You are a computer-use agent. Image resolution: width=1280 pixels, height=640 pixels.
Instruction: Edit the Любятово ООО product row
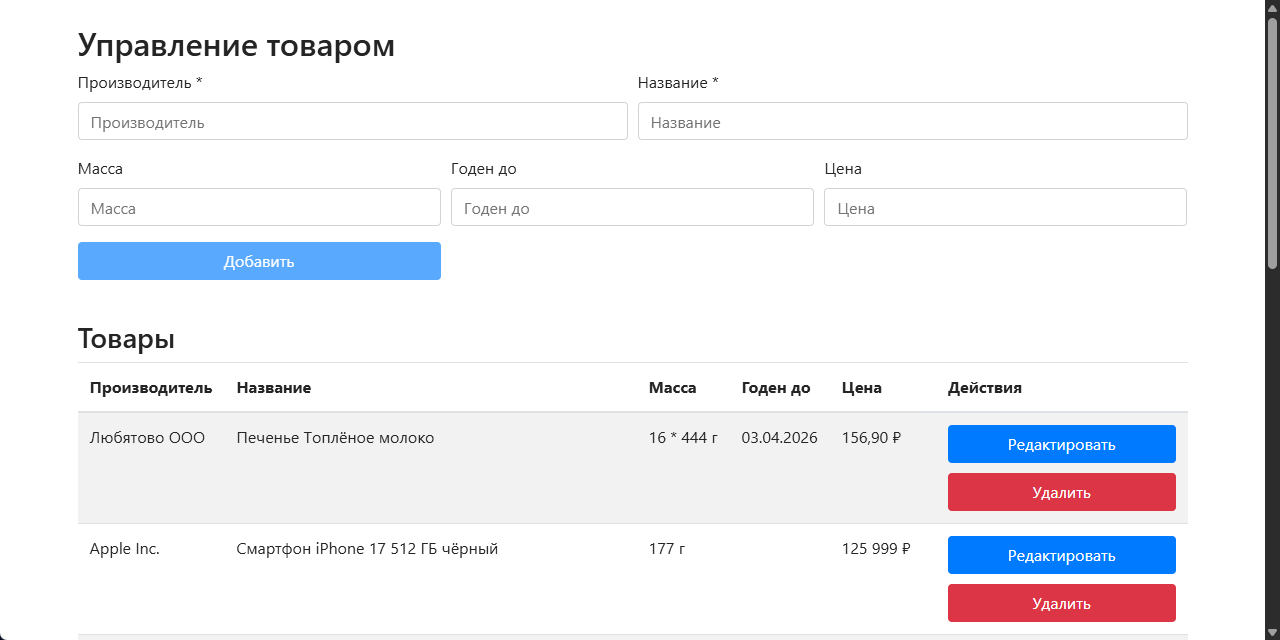pos(1061,444)
